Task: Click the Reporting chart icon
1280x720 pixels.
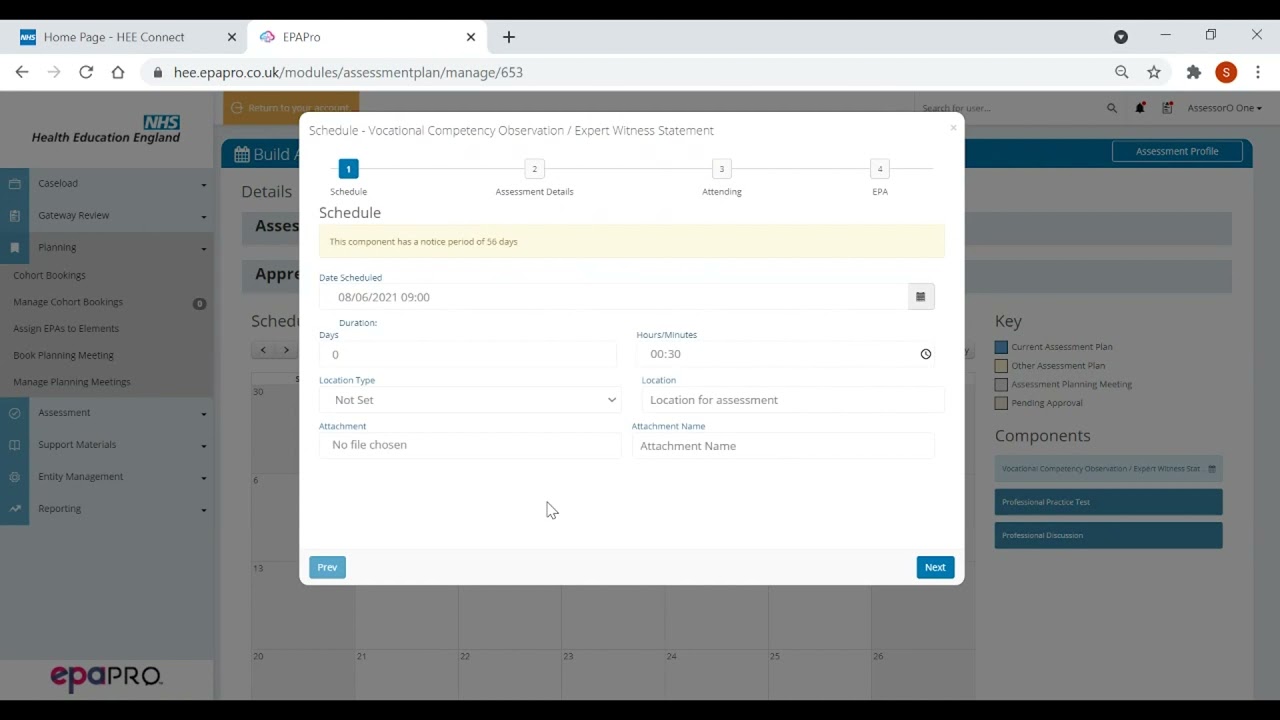Action: pos(14,509)
